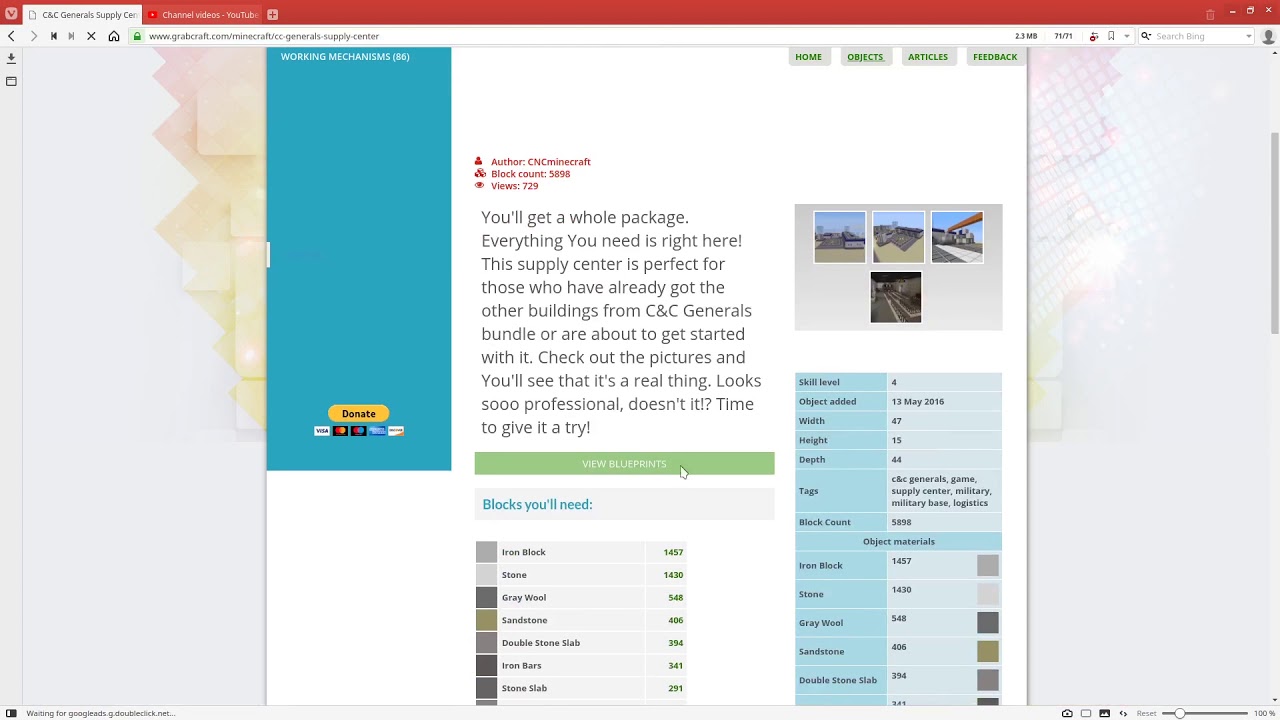Click the 'Object materials' header
The width and height of the screenshot is (1280, 720).
(899, 542)
